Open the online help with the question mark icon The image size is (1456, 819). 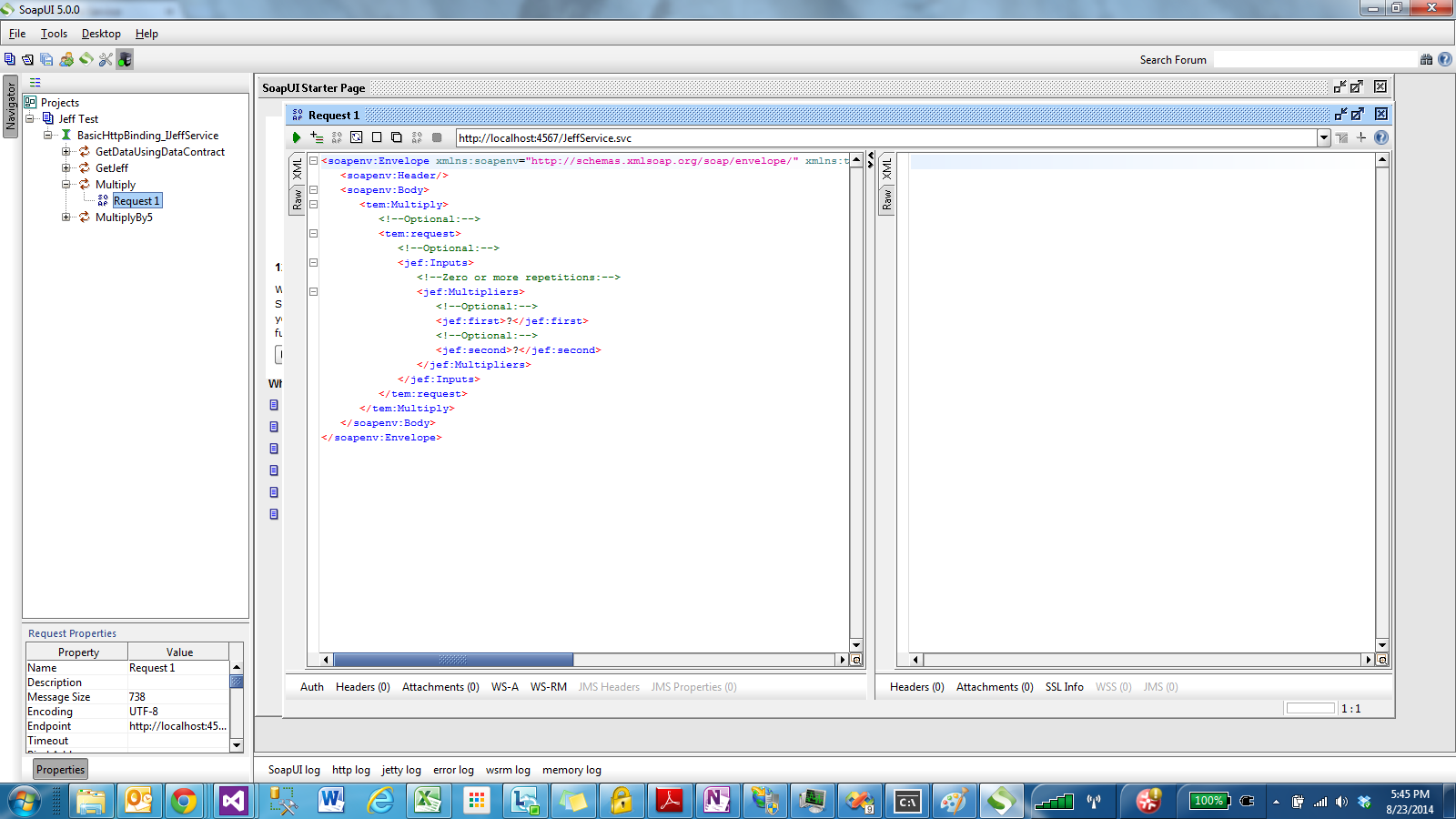(x=1444, y=59)
